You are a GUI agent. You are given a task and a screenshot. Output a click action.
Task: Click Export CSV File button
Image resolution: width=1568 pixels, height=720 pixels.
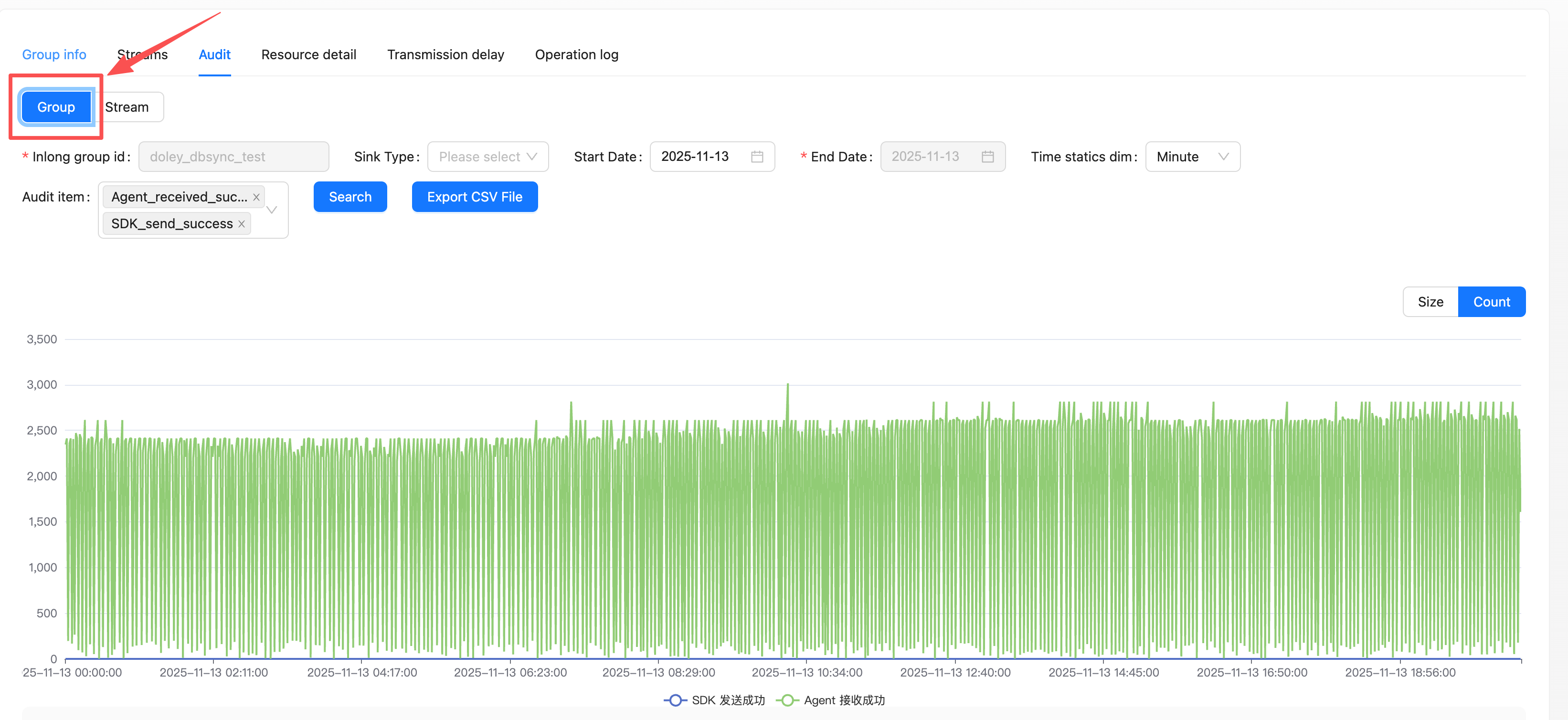click(x=474, y=197)
